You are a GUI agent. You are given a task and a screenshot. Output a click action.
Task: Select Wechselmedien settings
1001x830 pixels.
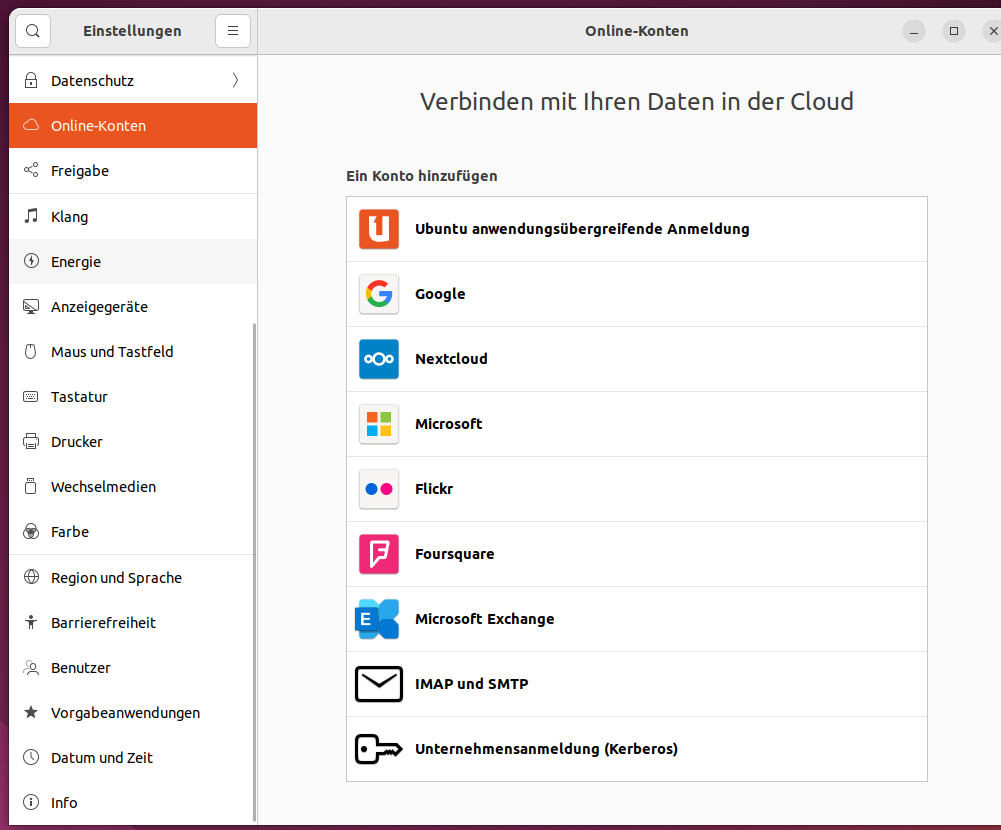coord(133,487)
